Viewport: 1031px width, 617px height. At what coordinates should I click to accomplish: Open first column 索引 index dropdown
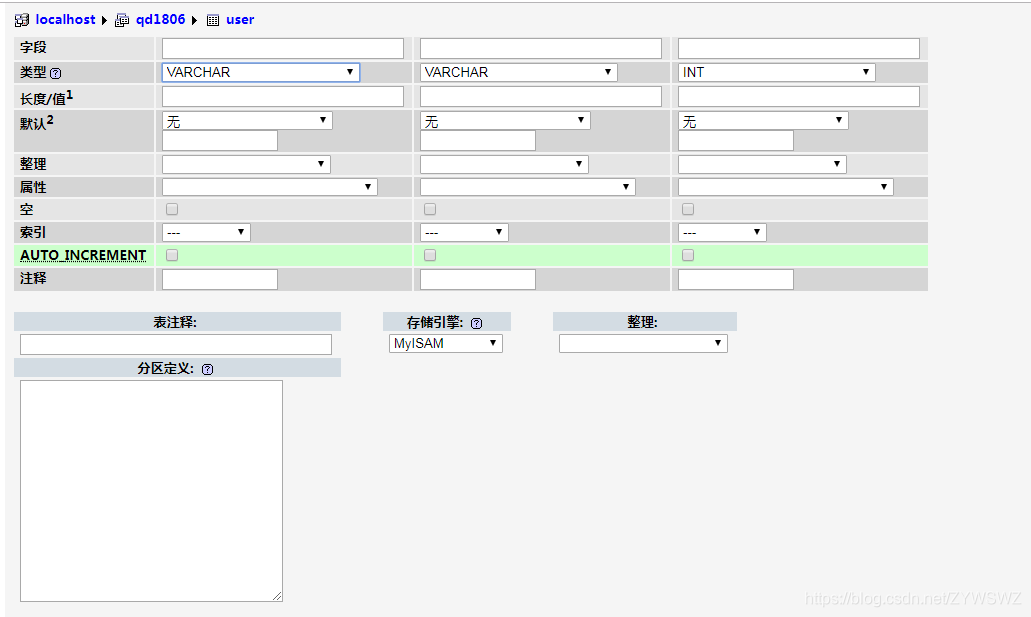coord(206,232)
